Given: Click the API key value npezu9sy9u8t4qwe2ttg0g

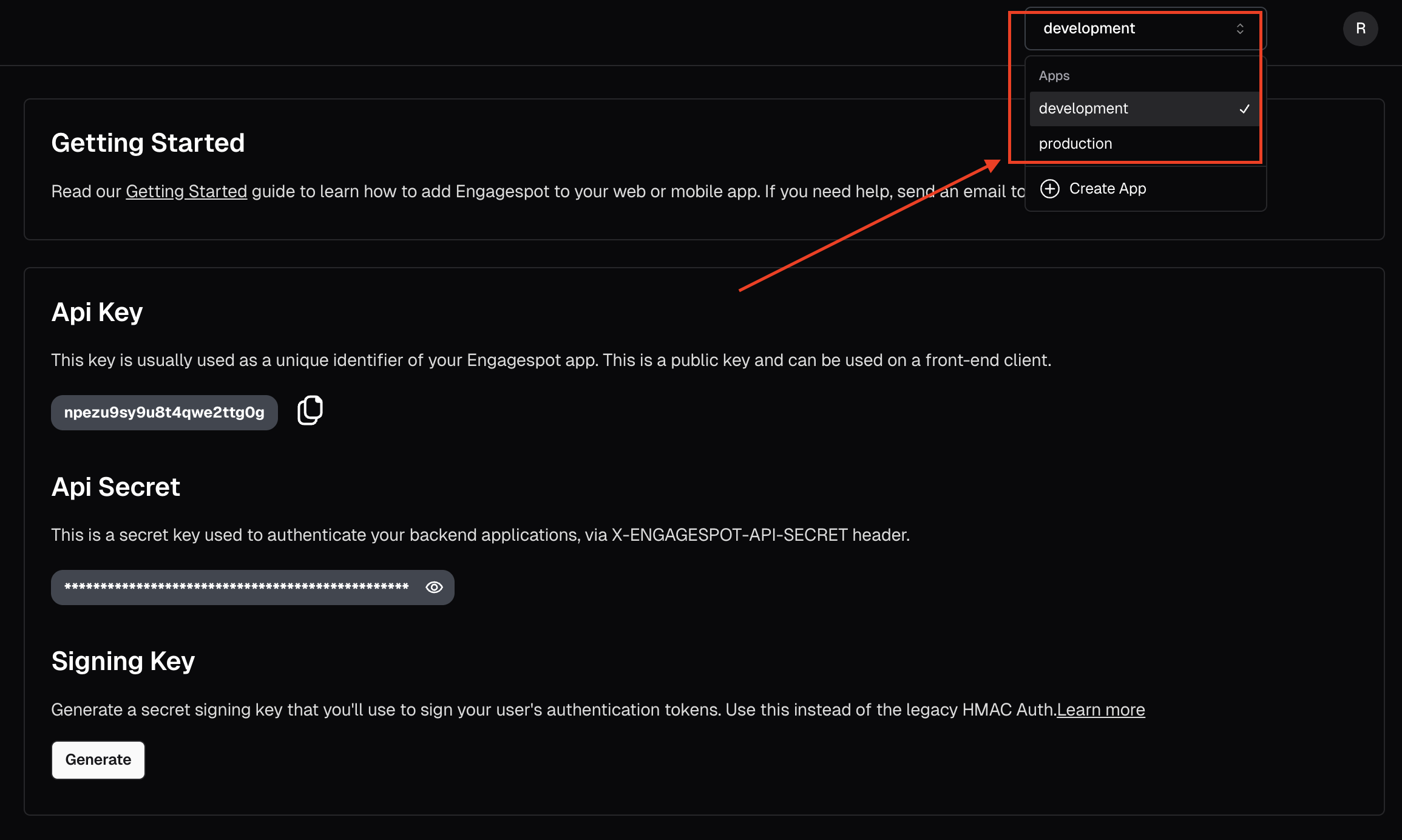Looking at the screenshot, I should coord(164,413).
